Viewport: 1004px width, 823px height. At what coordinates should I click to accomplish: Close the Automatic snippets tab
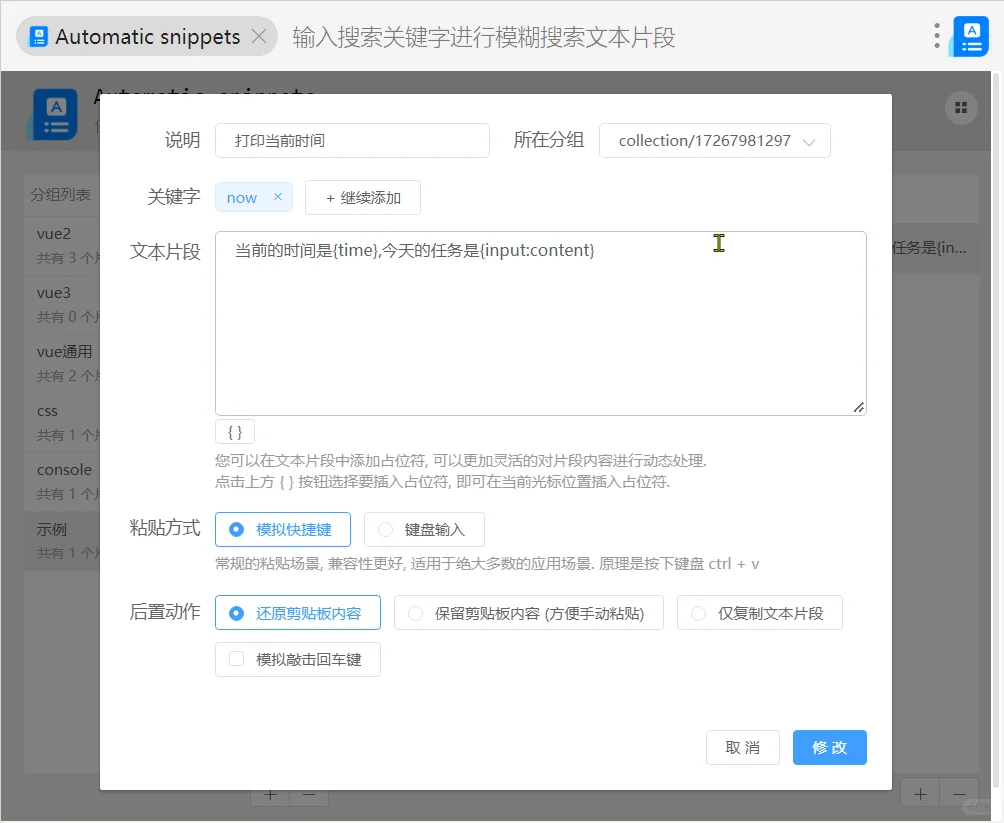[x=258, y=36]
